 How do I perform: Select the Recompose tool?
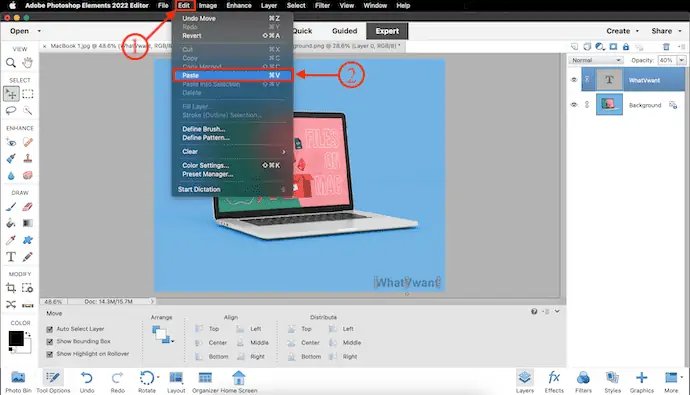tap(28, 288)
